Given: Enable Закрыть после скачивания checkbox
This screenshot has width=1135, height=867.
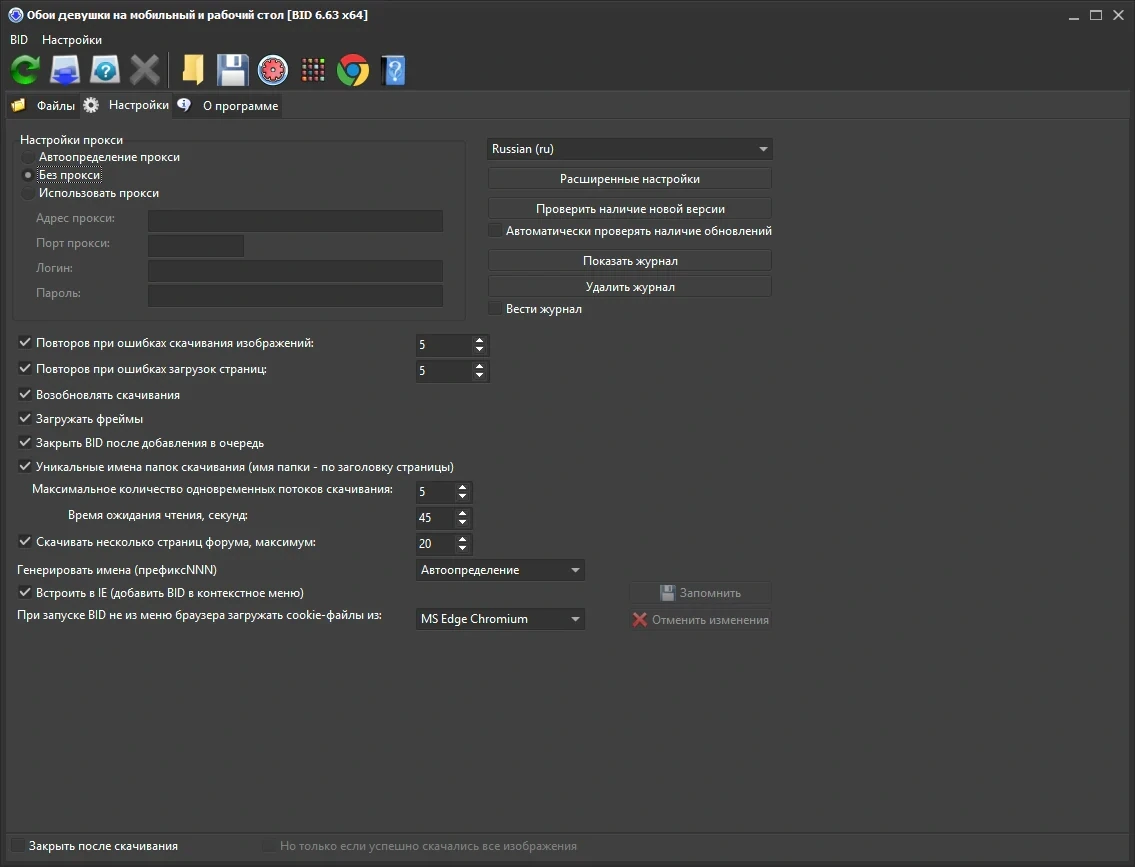Looking at the screenshot, I should pos(17,846).
